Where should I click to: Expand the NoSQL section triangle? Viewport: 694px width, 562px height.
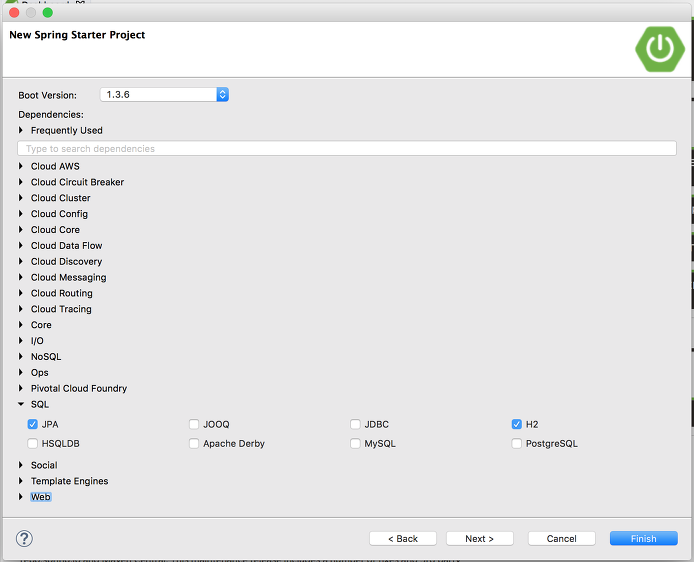20,357
